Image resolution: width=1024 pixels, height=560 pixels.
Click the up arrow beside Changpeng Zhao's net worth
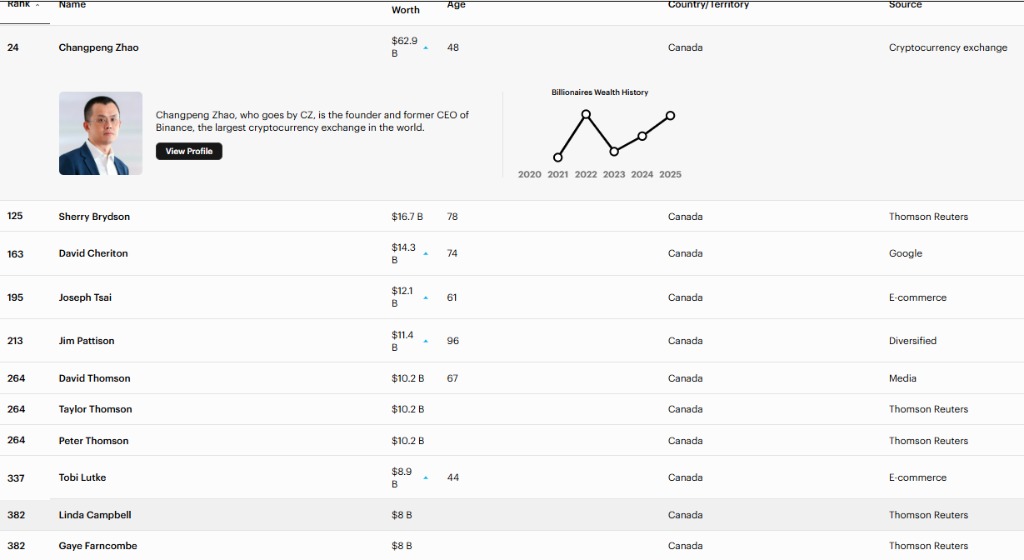pyautogui.click(x=426, y=48)
